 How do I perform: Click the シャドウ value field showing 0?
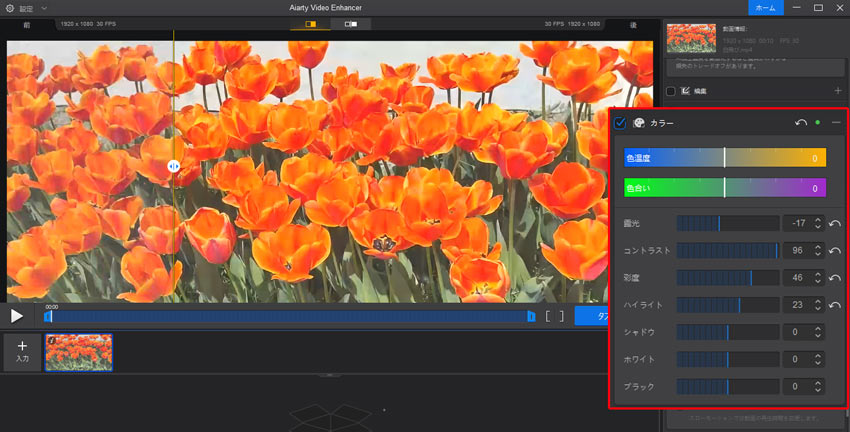[797, 332]
